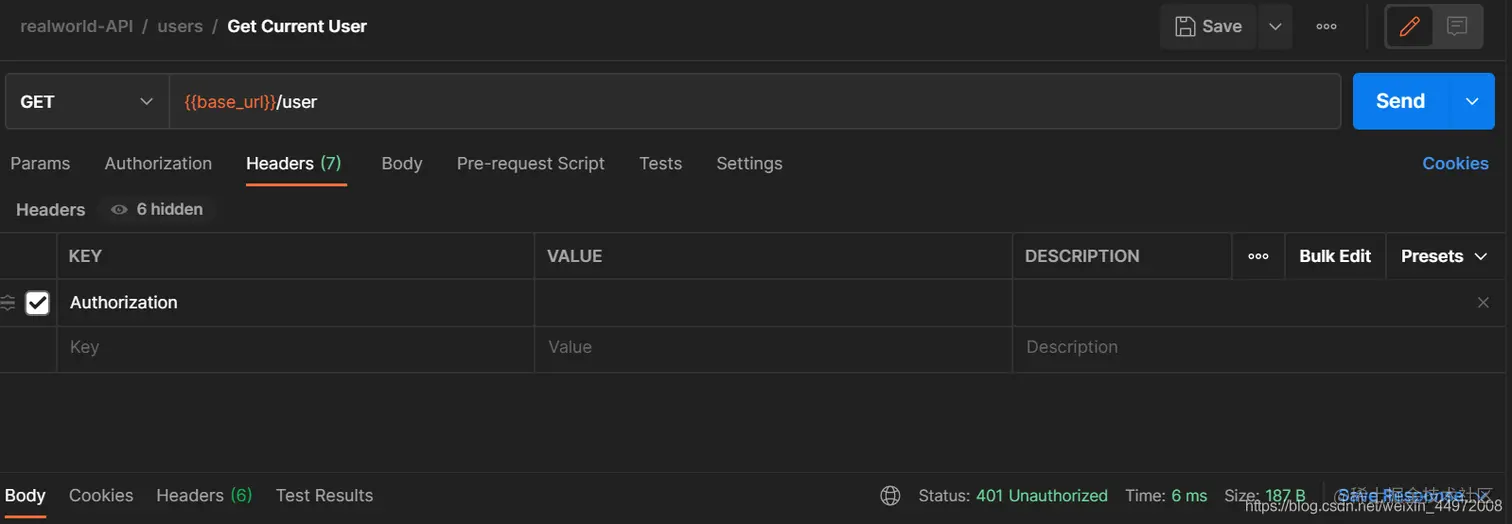1512x524 pixels.
Task: Open the Cookies link
Action: pyautogui.click(x=1455, y=163)
